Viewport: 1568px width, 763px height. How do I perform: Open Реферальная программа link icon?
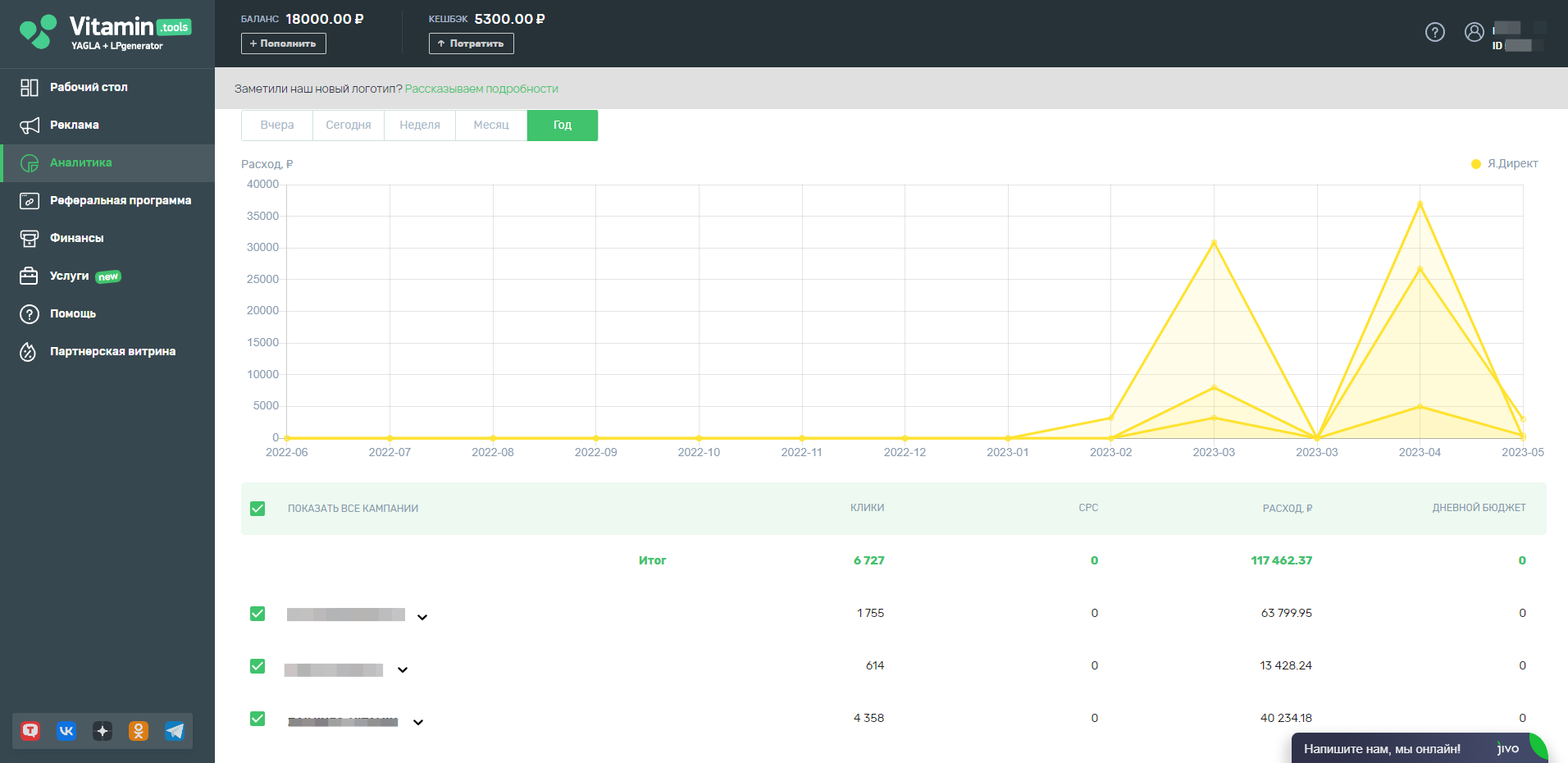30,201
